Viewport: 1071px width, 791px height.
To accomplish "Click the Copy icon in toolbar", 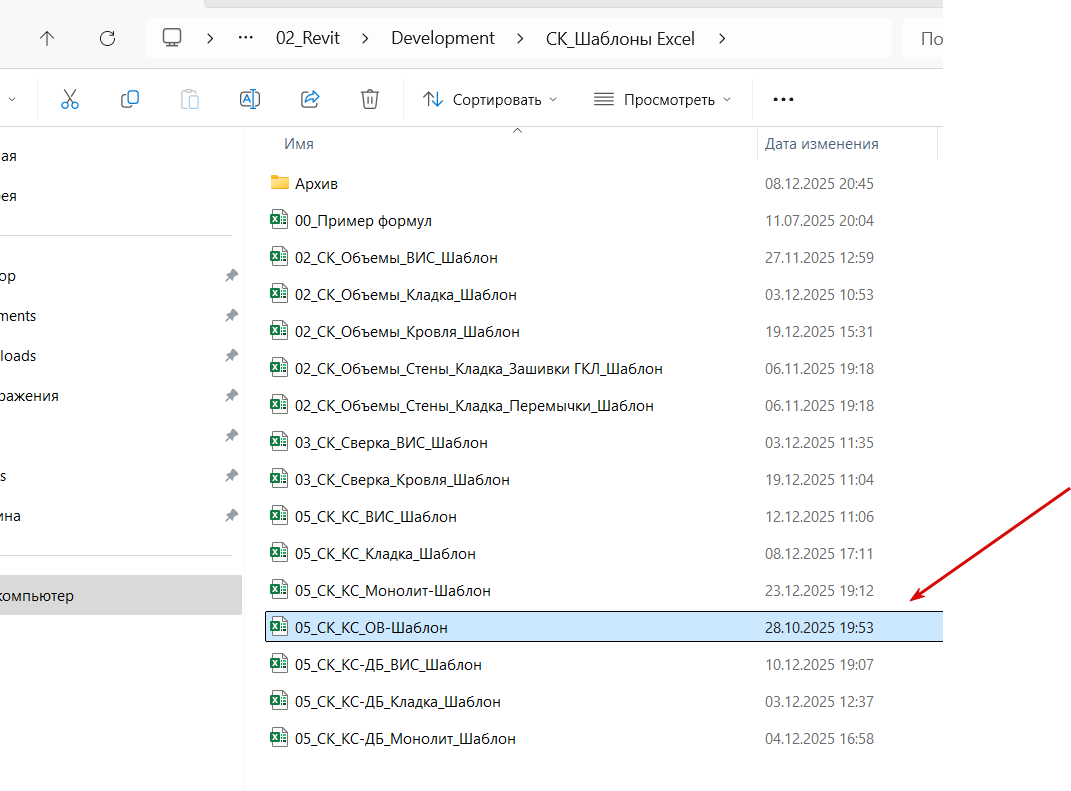I will 129,99.
